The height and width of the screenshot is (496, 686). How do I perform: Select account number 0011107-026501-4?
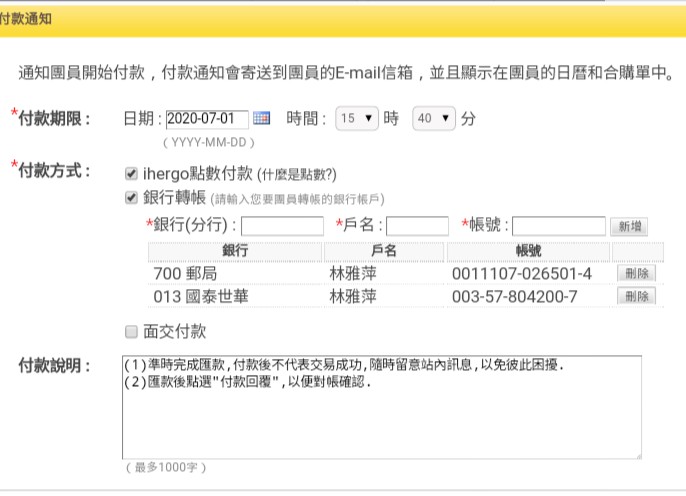point(522,274)
